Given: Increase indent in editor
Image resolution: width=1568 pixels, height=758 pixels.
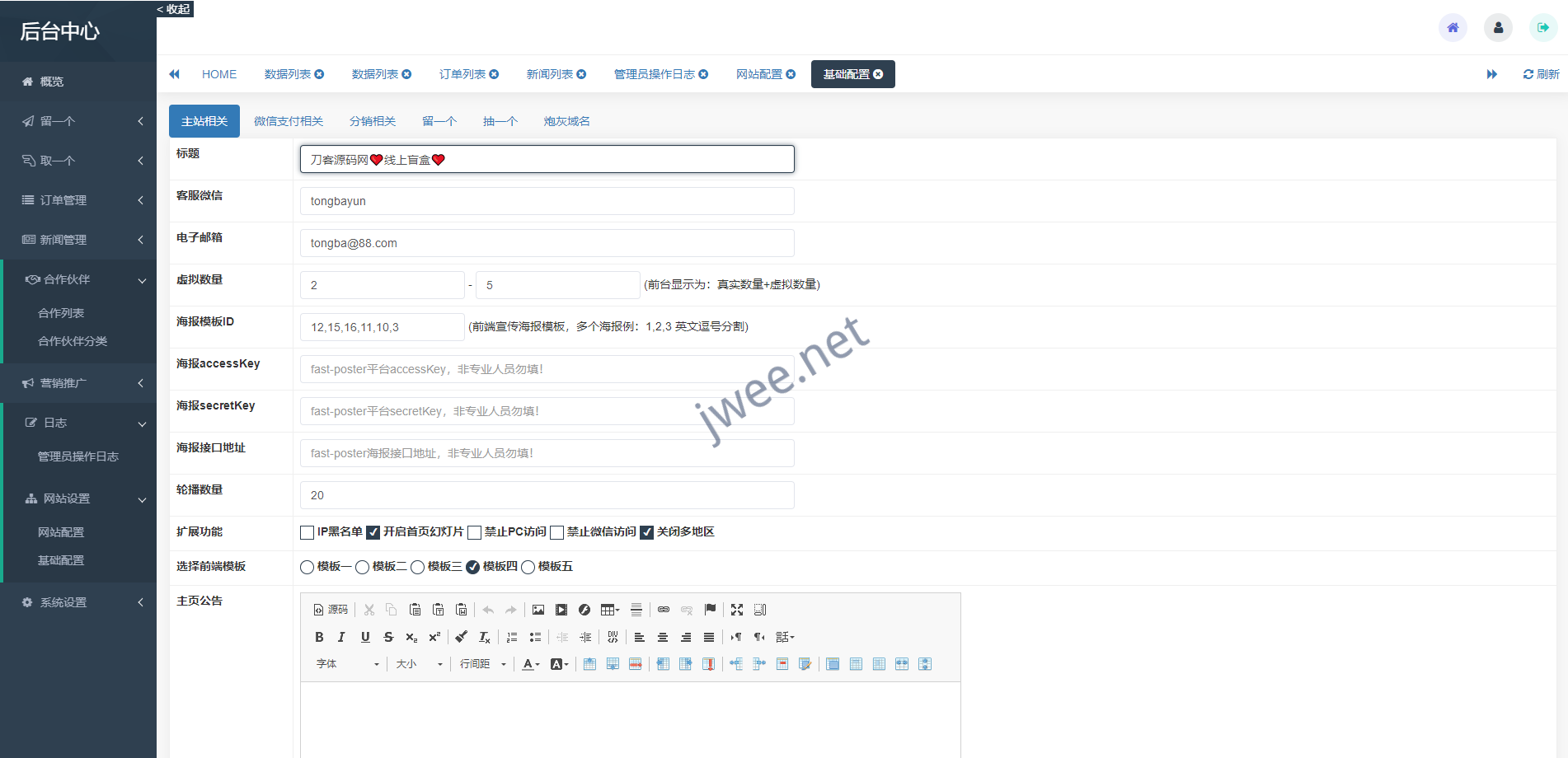Looking at the screenshot, I should click(585, 637).
